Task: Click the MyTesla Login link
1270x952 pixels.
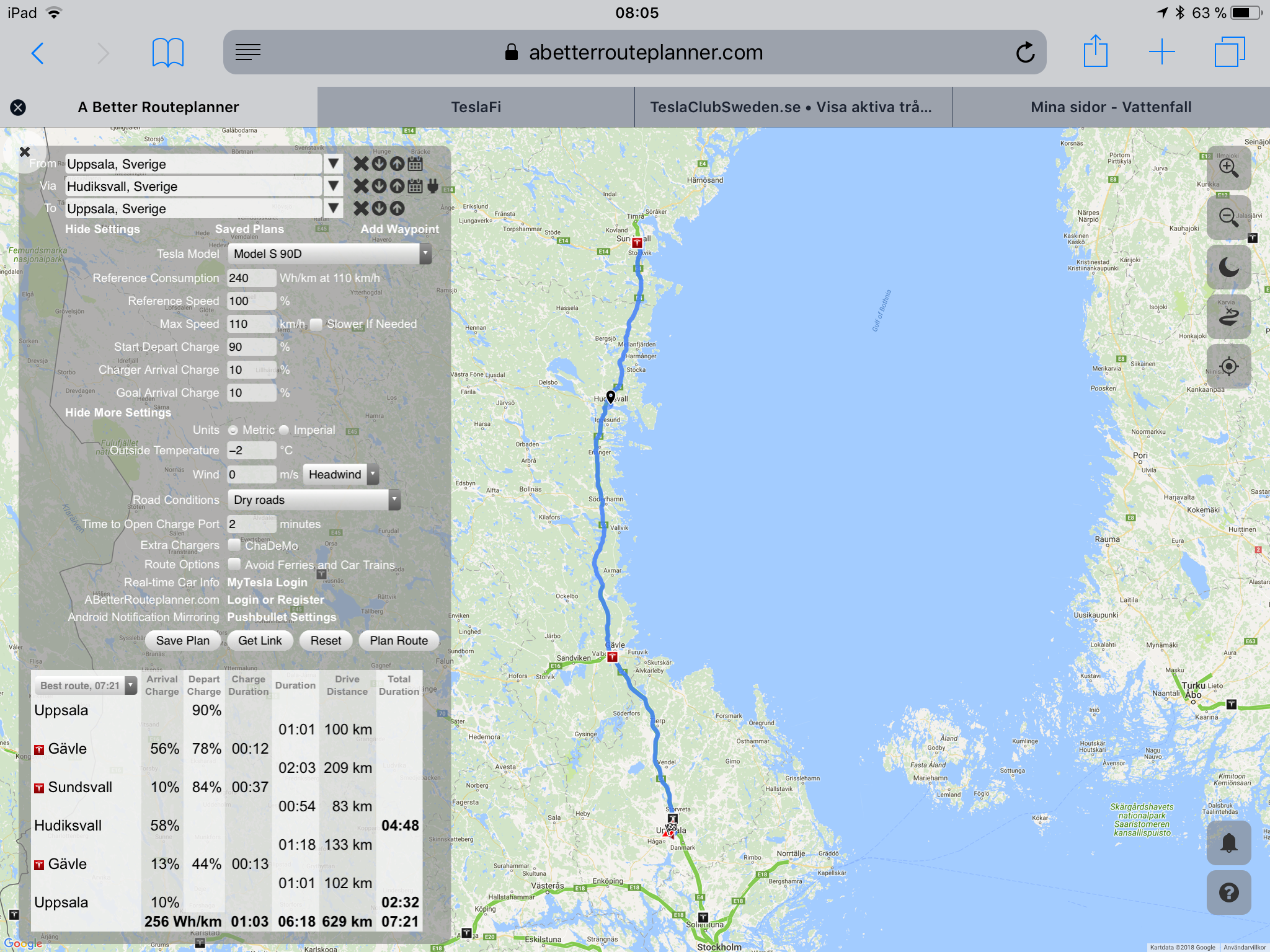Action: (x=267, y=583)
